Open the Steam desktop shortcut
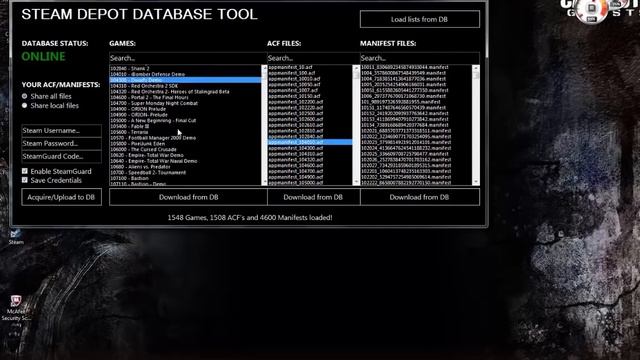Screen dimensions: 640x360 [16, 236]
